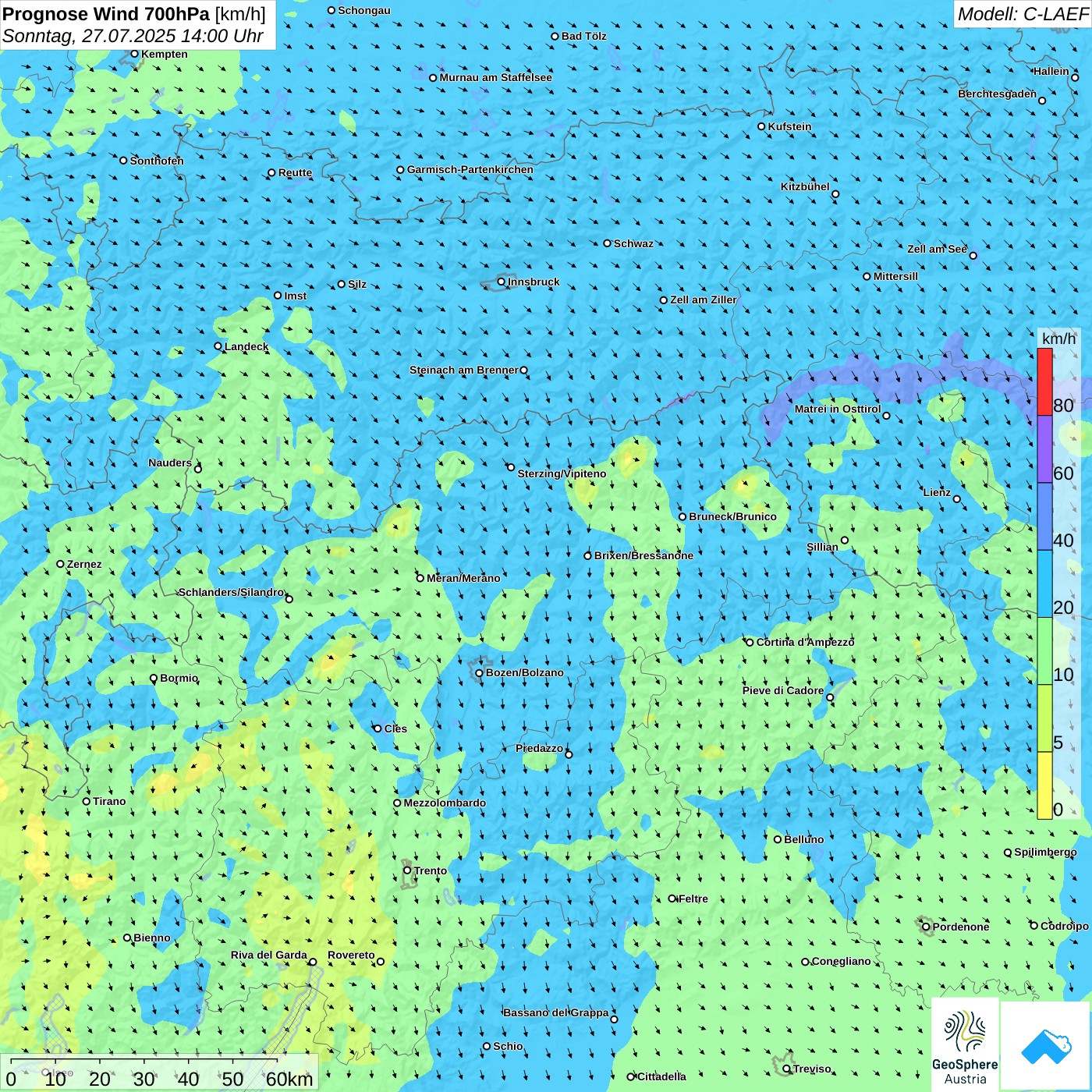
Task: Click the GeoSphere Austria logo
Action: click(965, 1045)
